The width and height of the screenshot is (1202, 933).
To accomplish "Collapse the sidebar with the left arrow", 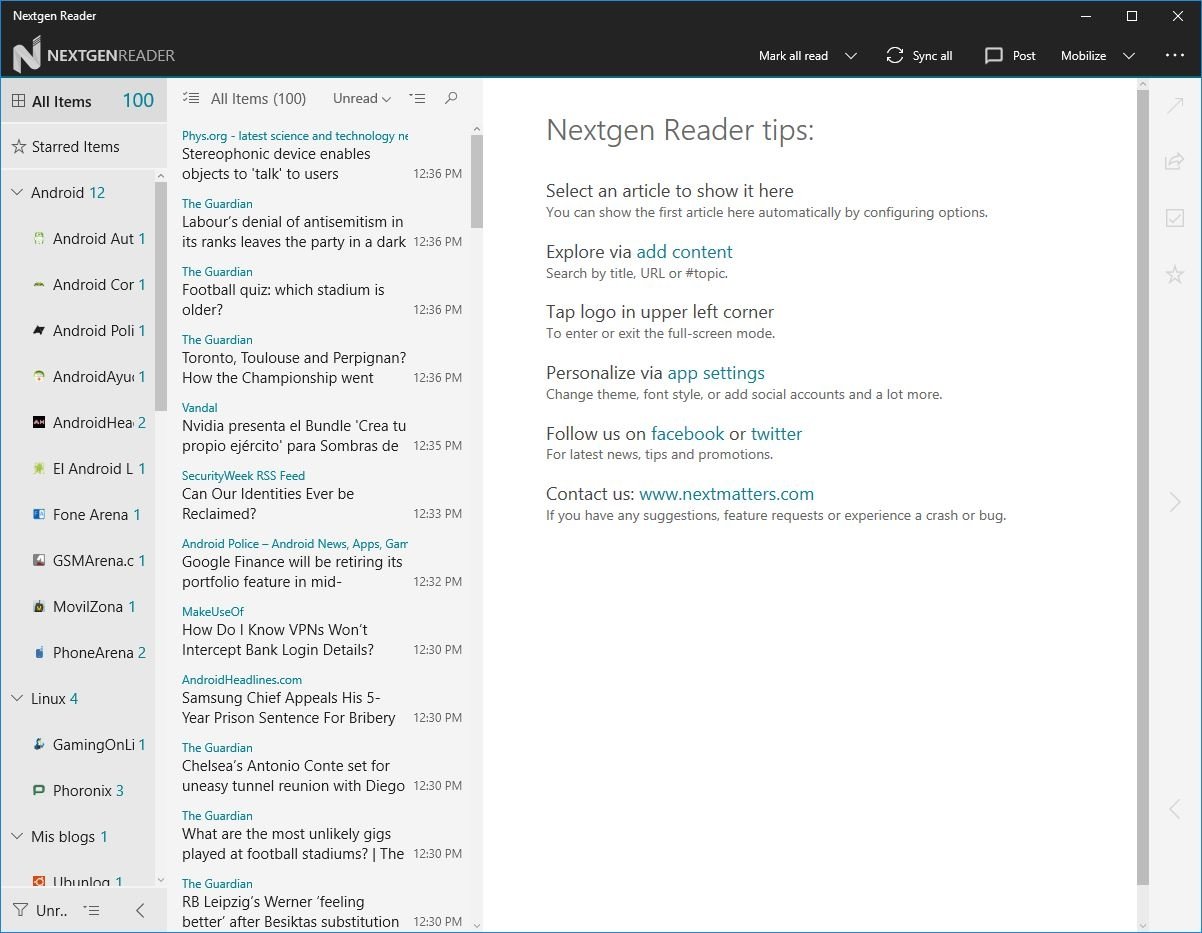I will 140,910.
